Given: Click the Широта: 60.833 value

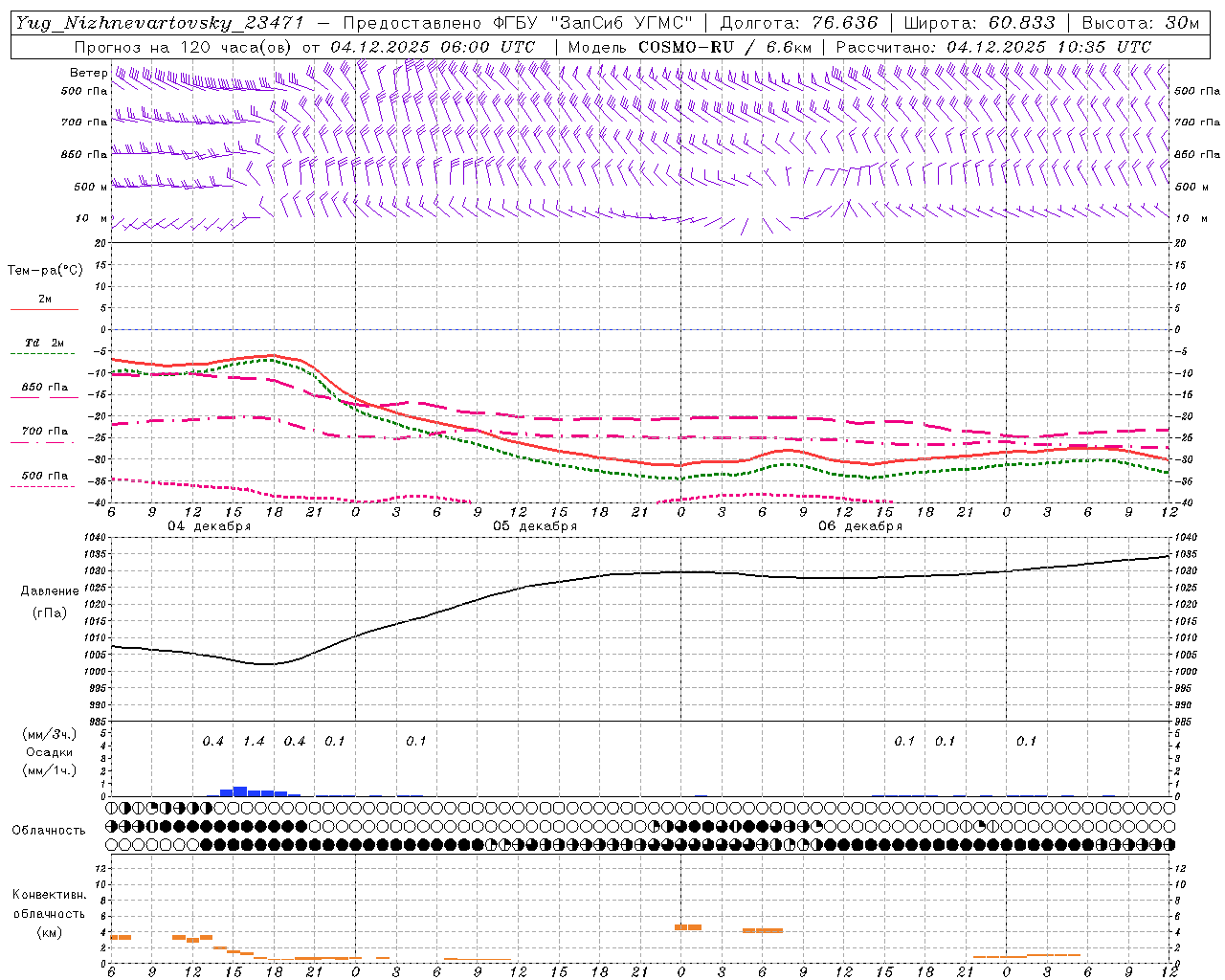Looking at the screenshot, I should [979, 23].
